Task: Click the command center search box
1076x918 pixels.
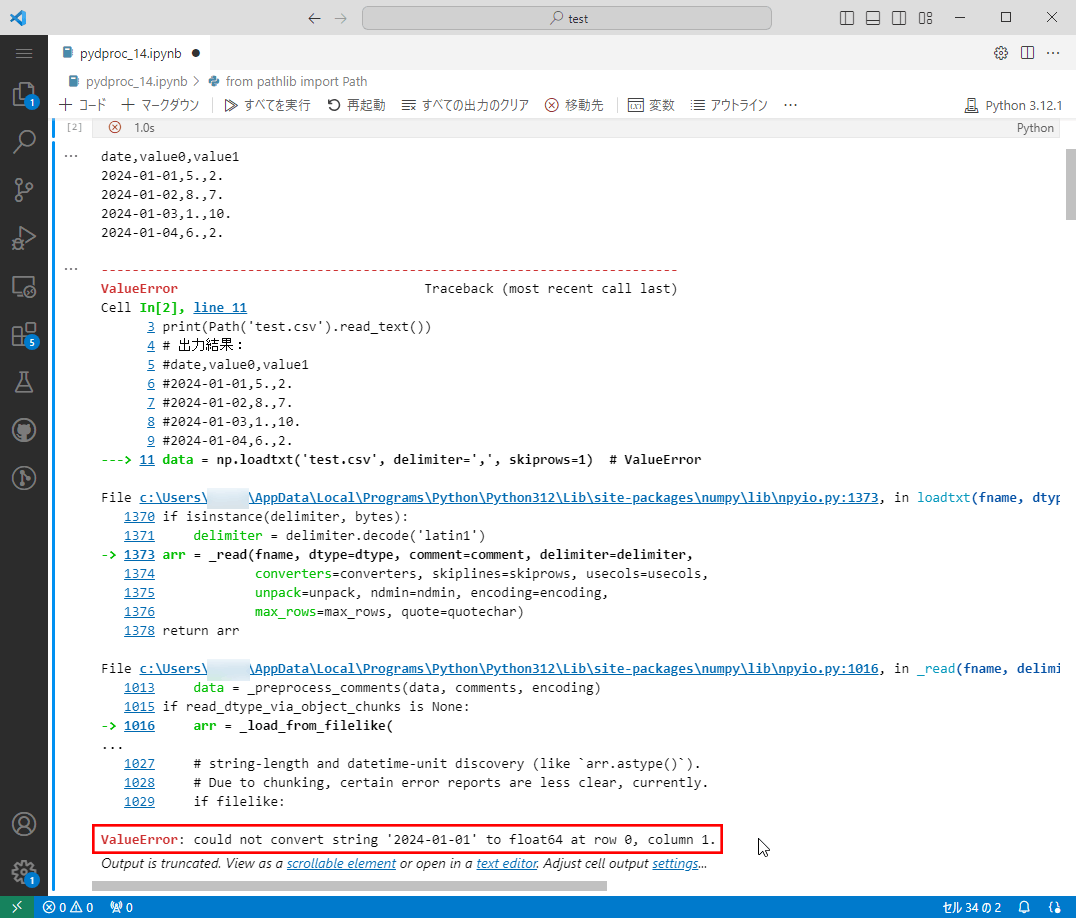Action: tap(566, 18)
